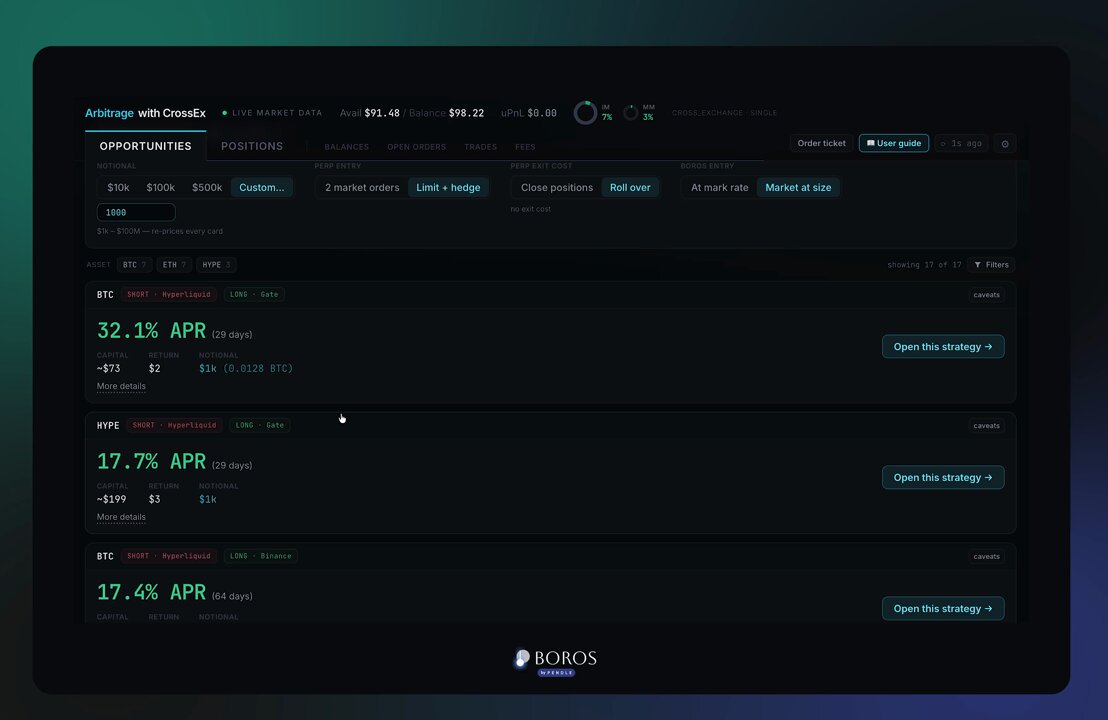This screenshot has height=720, width=1108.
Task: Click capital ~$199 on HYPE card
Action: pyautogui.click(x=112, y=499)
